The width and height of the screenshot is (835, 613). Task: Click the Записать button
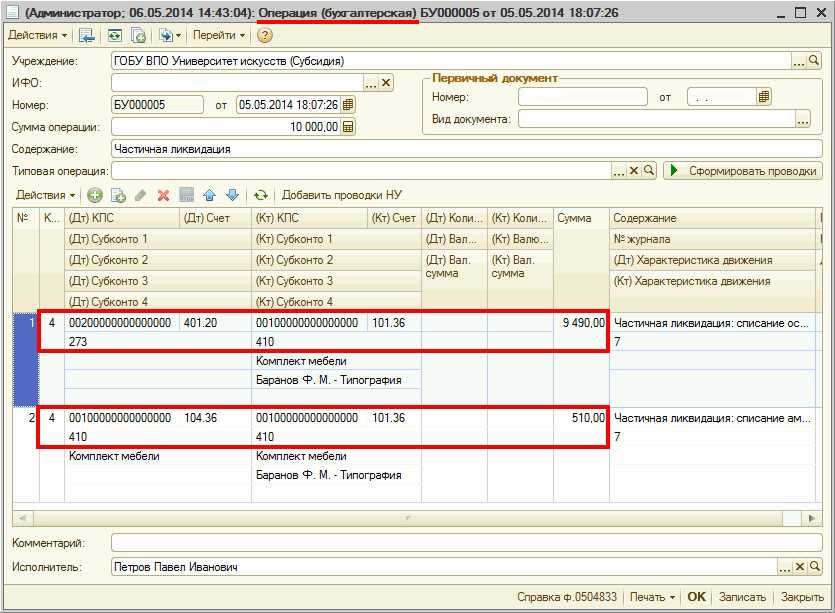pyautogui.click(x=742, y=598)
